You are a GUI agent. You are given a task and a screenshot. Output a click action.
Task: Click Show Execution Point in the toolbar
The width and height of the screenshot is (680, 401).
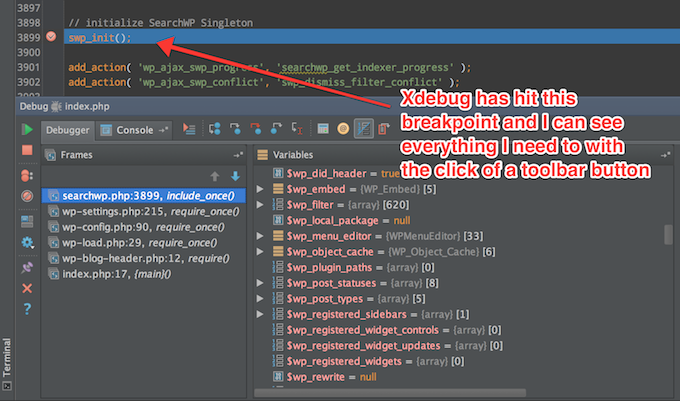coord(189,129)
